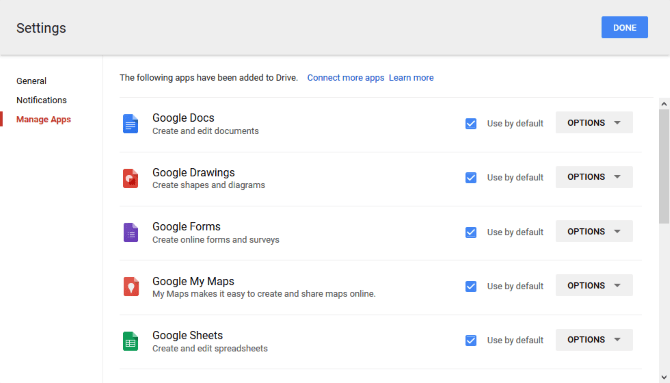Open Options dropdown for Google Docs

(x=594, y=123)
